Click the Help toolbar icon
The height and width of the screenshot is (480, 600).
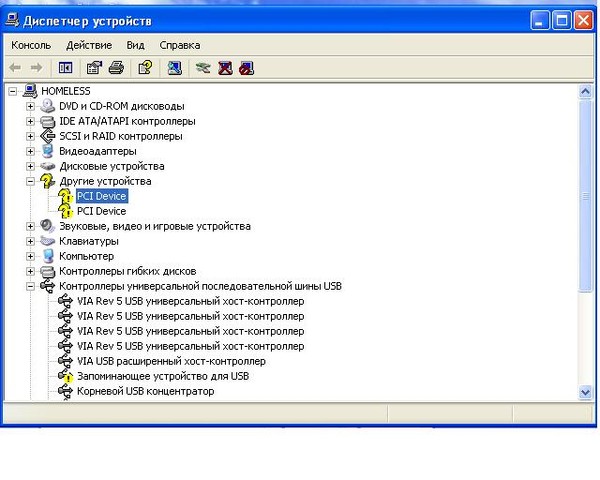tap(145, 68)
